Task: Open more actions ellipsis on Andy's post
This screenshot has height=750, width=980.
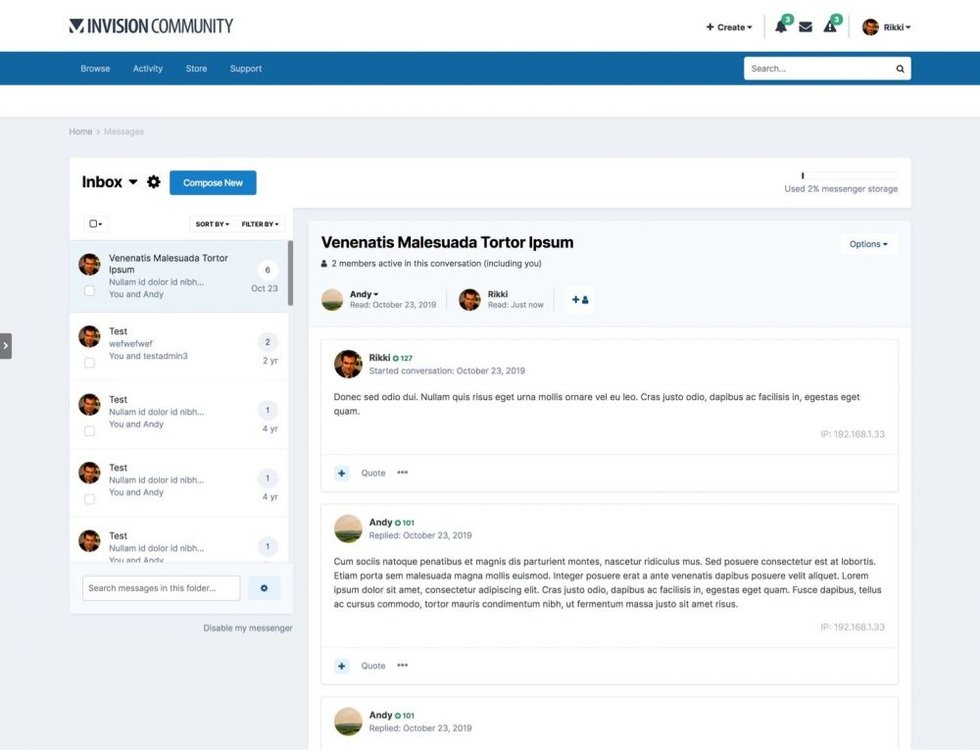Action: 402,665
